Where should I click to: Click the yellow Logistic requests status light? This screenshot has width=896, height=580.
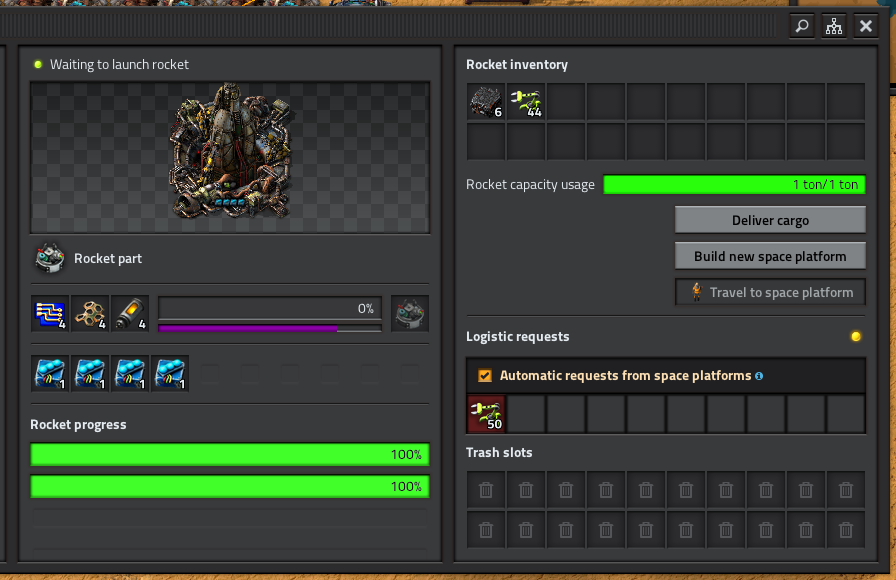tap(855, 337)
